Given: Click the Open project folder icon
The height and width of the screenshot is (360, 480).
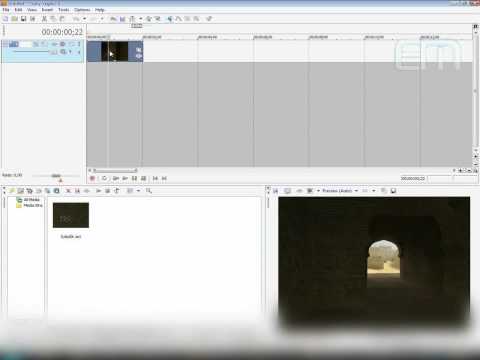Looking at the screenshot, I should 14,19.
